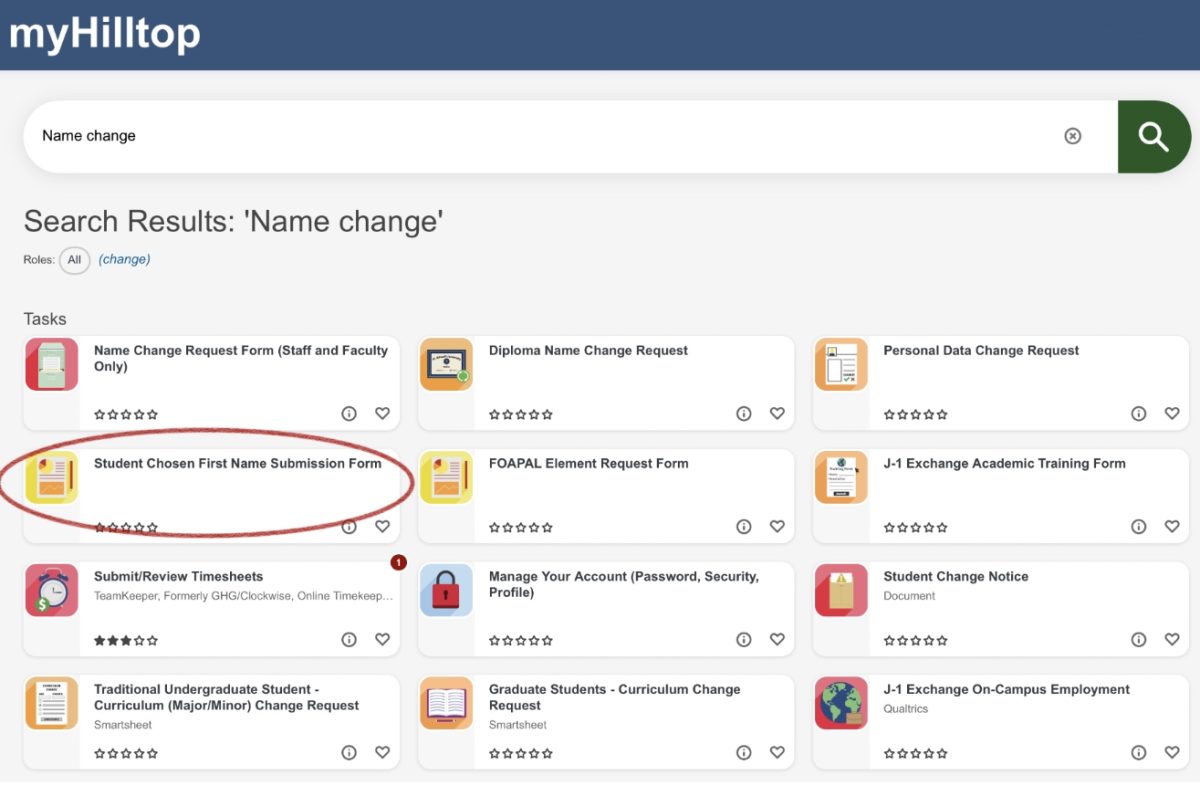The image size is (1200, 796).
Task: Open the Submit/Review Timesheets clock icon
Action: pyautogui.click(x=52, y=590)
